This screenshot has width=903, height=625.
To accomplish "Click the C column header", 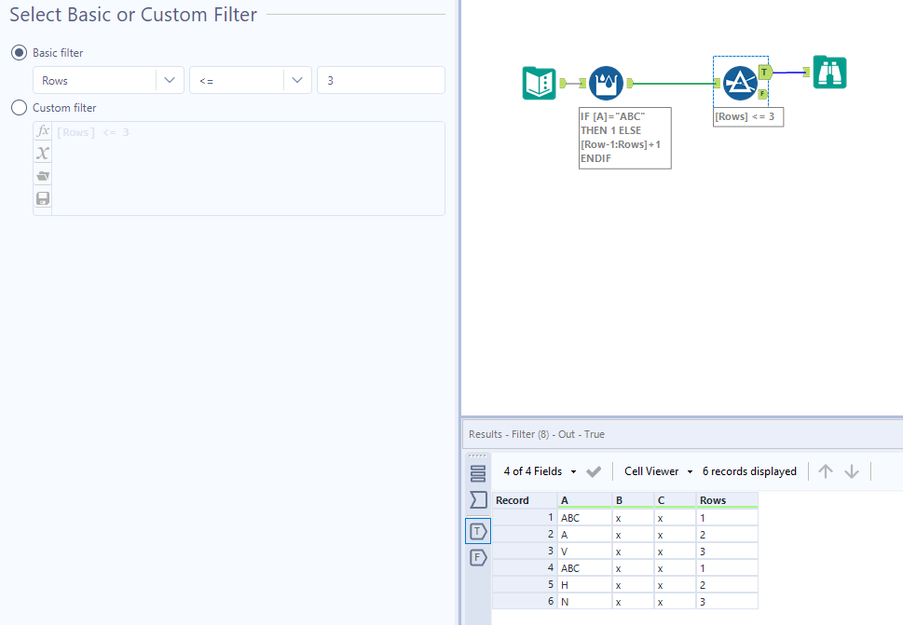I will [x=674, y=500].
